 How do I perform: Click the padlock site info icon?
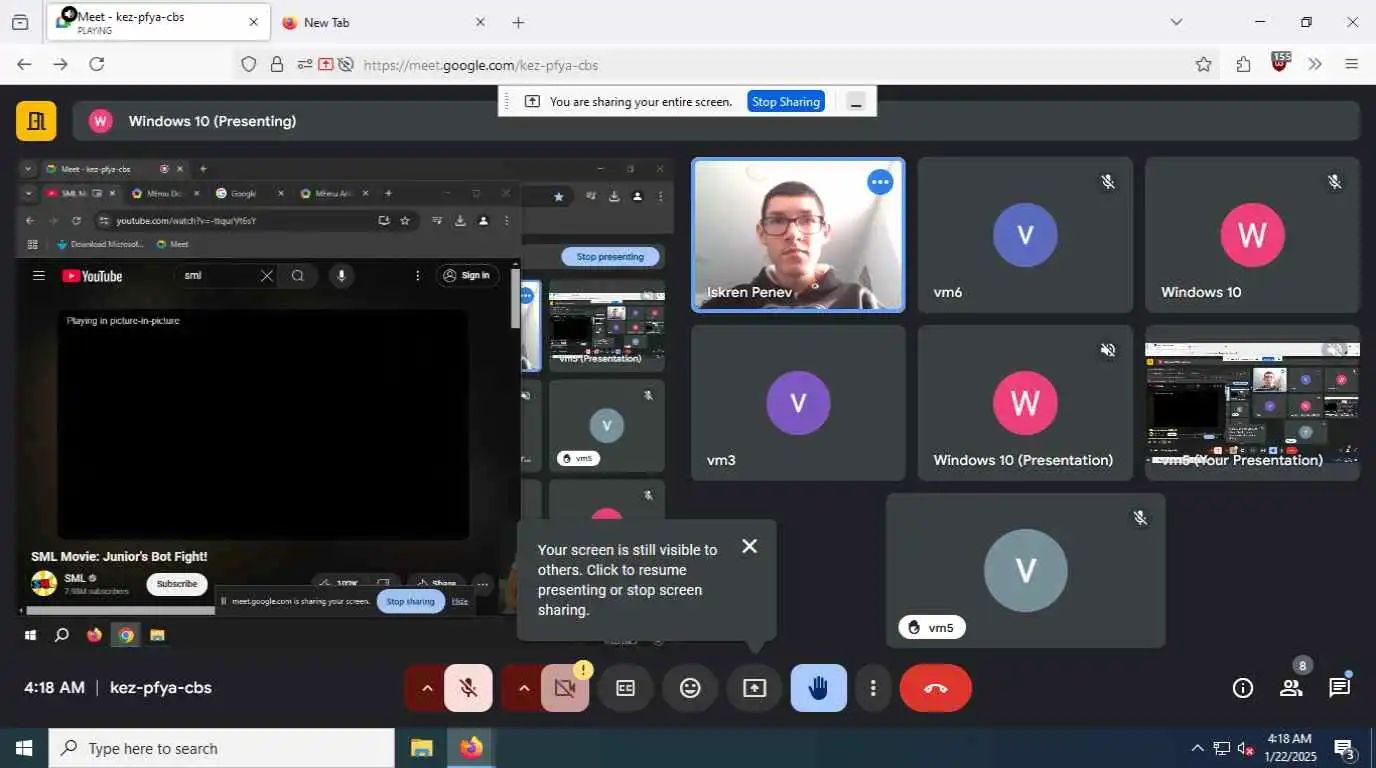277,65
